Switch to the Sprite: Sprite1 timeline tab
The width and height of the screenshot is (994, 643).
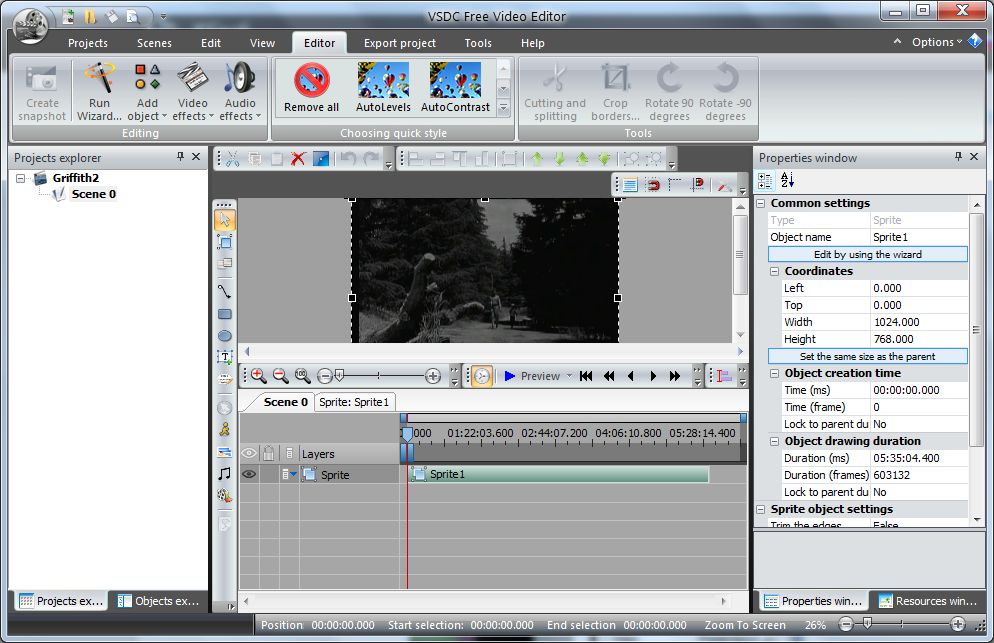click(x=356, y=402)
